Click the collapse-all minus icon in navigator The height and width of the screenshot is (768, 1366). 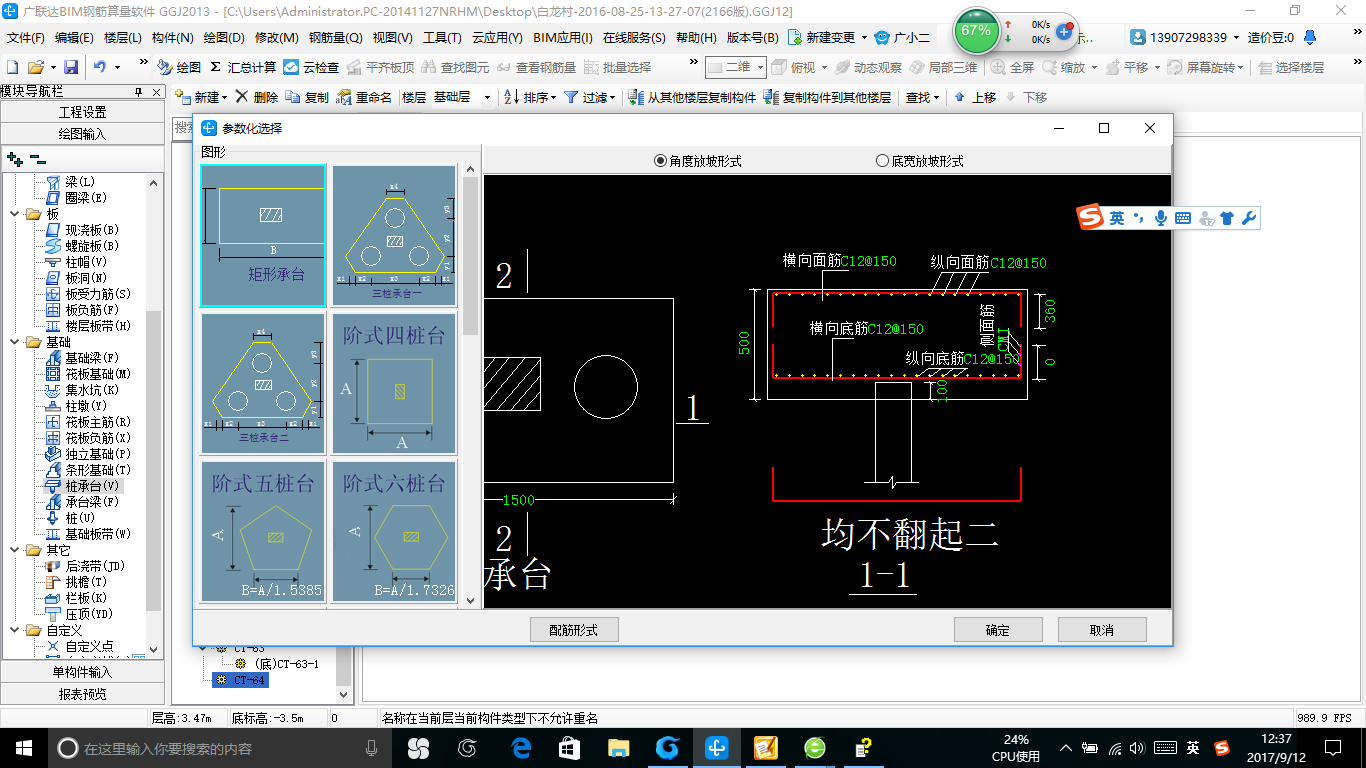(x=38, y=159)
